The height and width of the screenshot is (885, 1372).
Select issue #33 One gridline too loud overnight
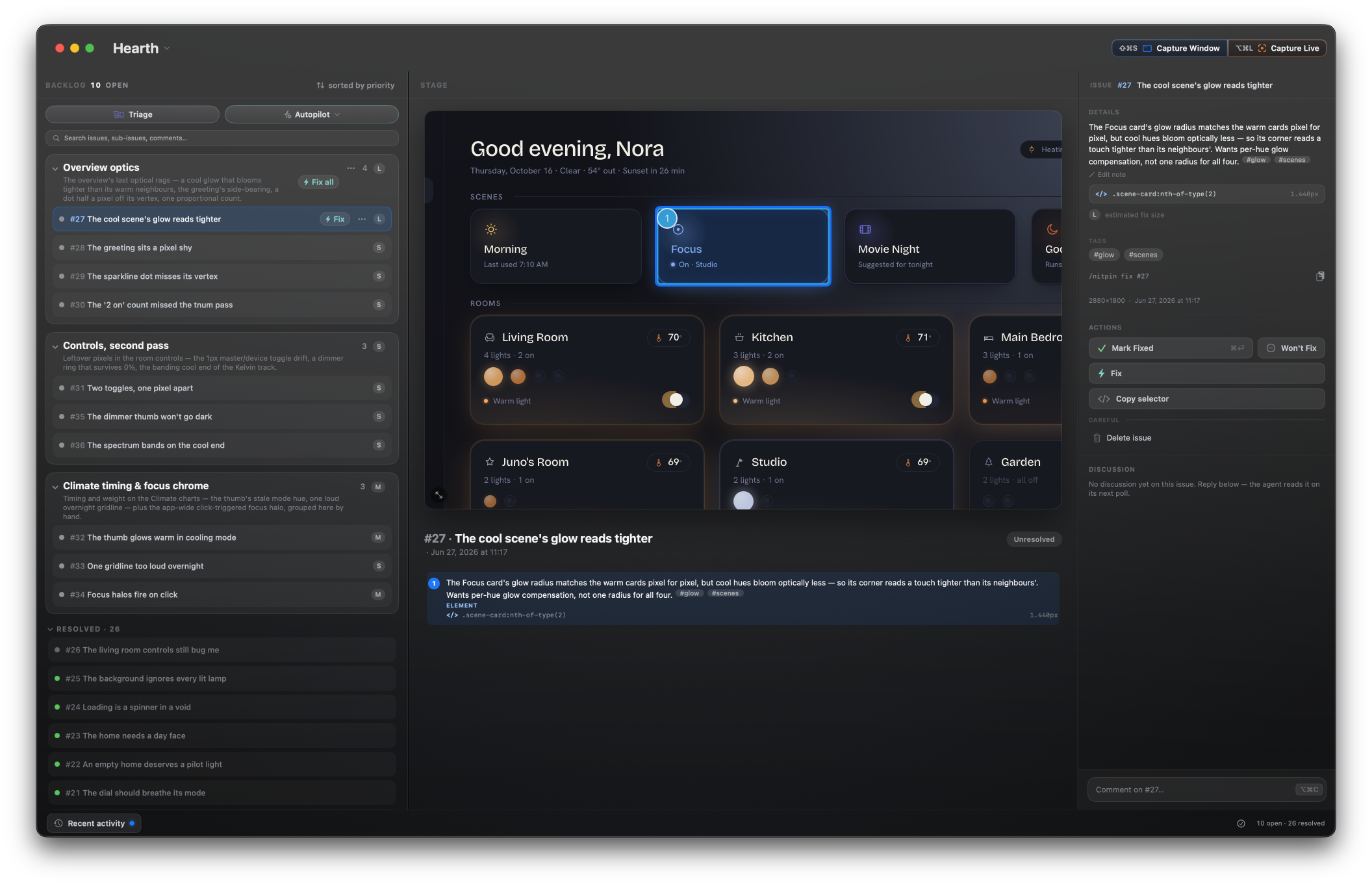(222, 566)
